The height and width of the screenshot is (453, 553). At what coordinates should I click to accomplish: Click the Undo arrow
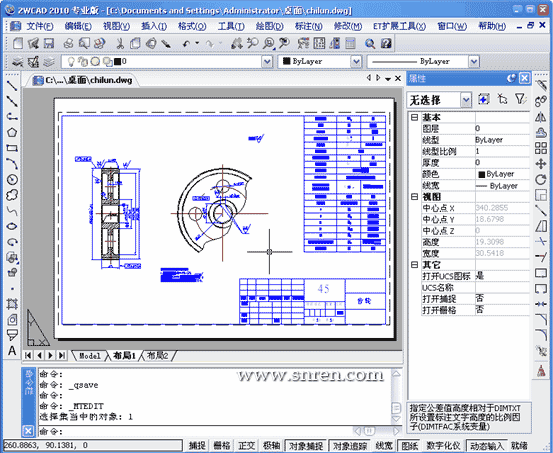pyautogui.click(x=186, y=43)
